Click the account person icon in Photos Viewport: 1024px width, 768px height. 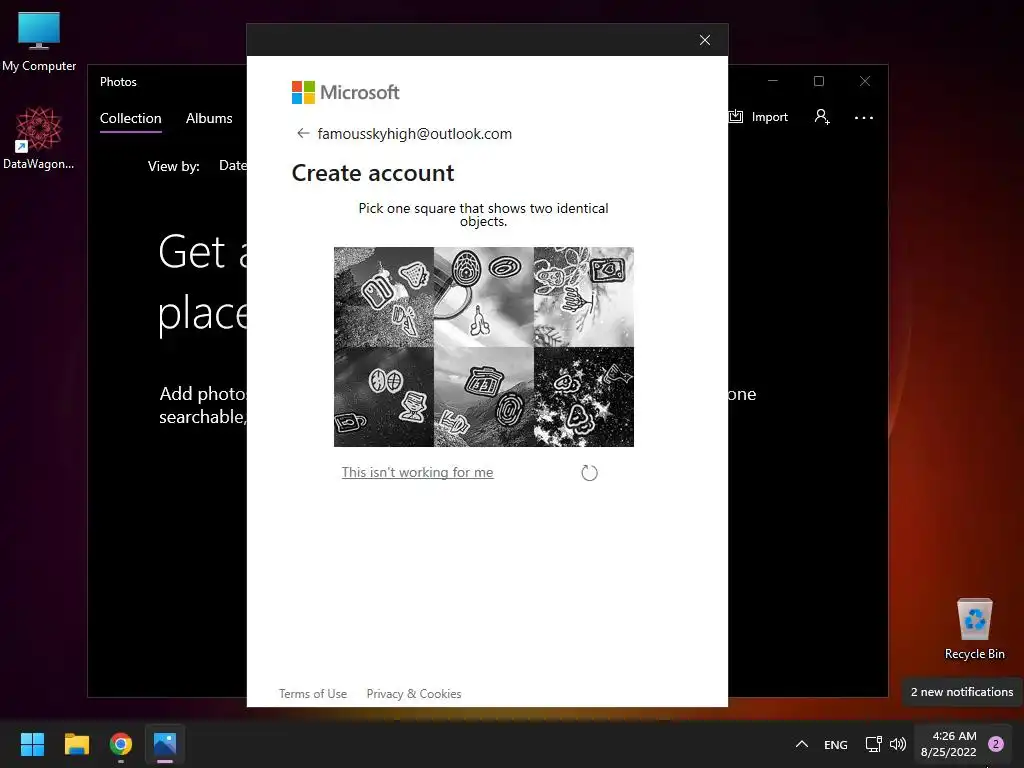pos(822,117)
